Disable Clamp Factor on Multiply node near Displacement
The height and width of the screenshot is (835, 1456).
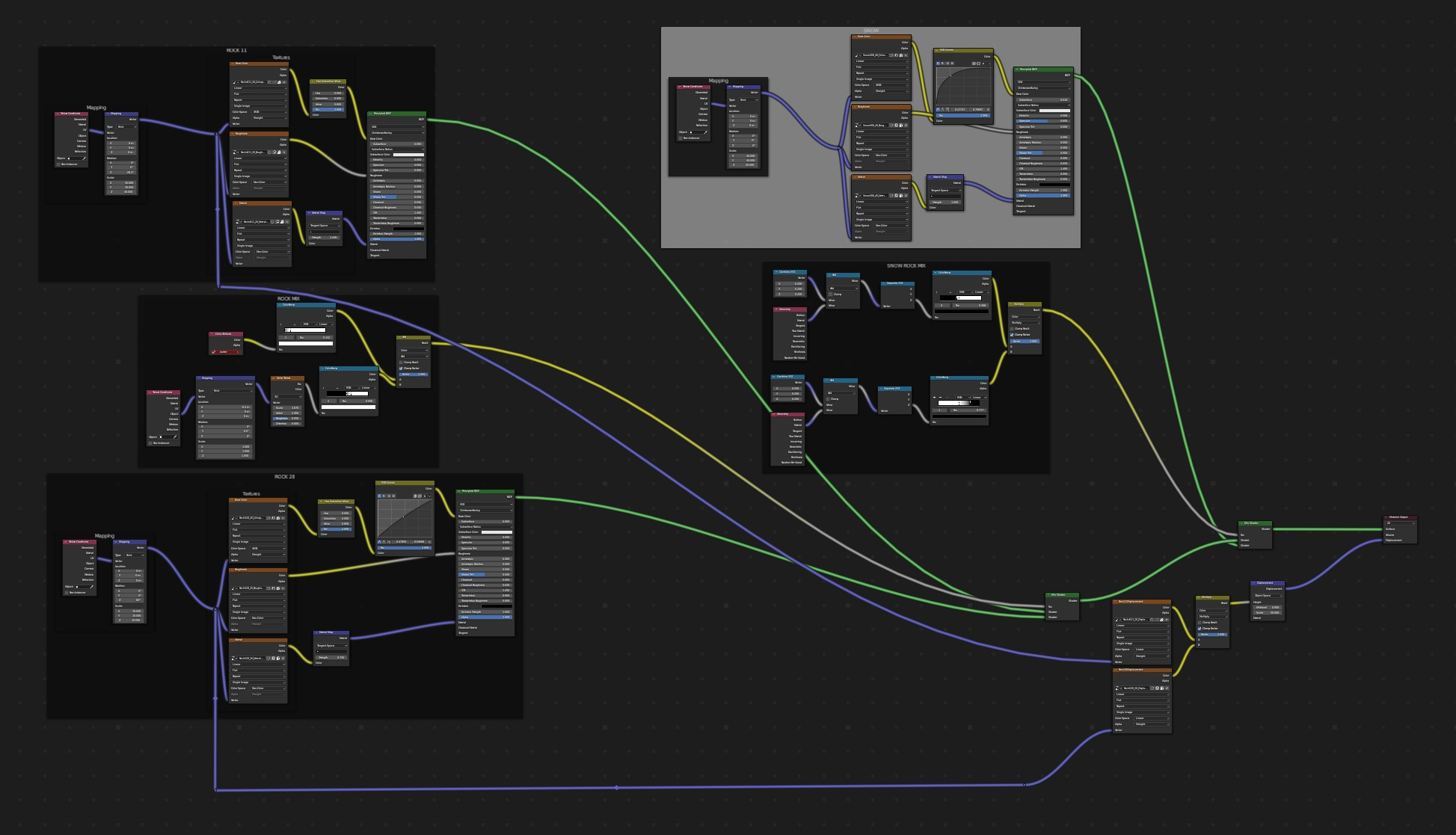1199,629
